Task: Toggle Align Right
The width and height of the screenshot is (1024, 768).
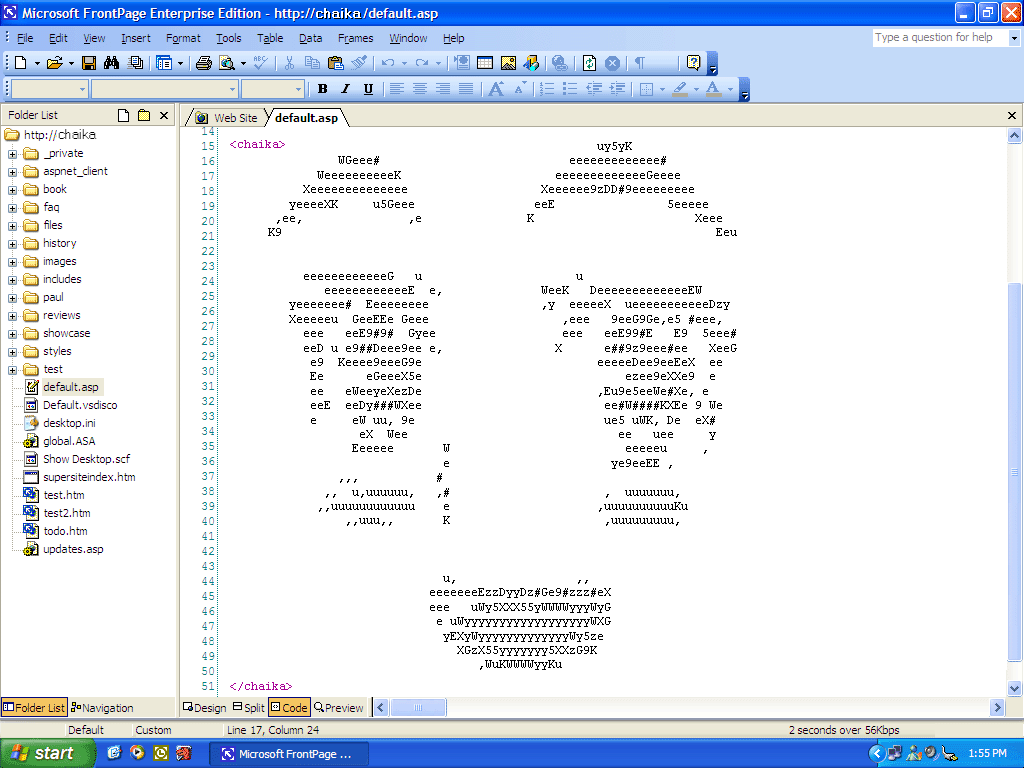Action: (443, 89)
